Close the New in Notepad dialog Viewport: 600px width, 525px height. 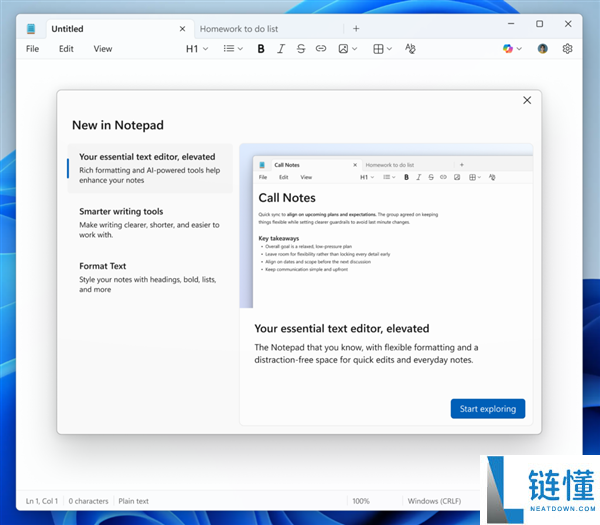527,100
